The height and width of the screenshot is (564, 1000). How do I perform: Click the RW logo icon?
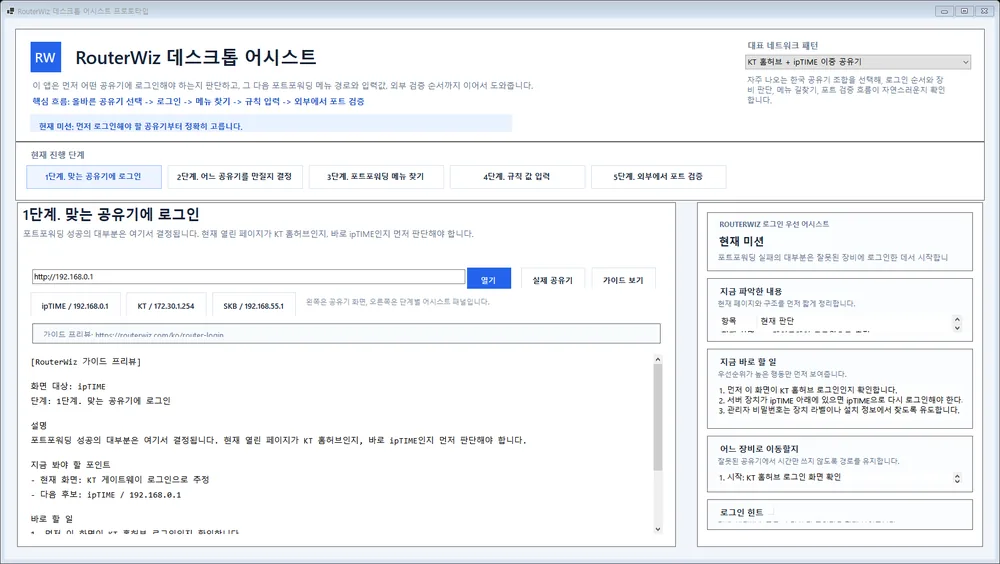(x=45, y=57)
